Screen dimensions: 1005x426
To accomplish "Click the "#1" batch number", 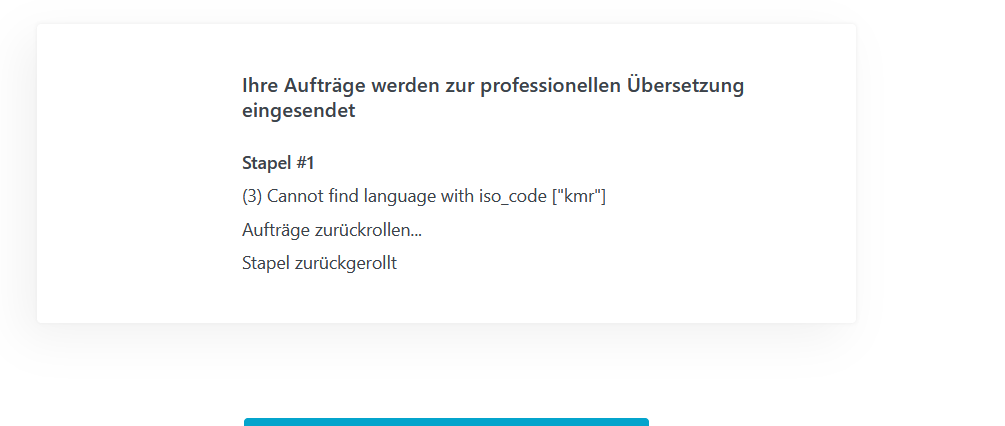I will (x=304, y=163).
